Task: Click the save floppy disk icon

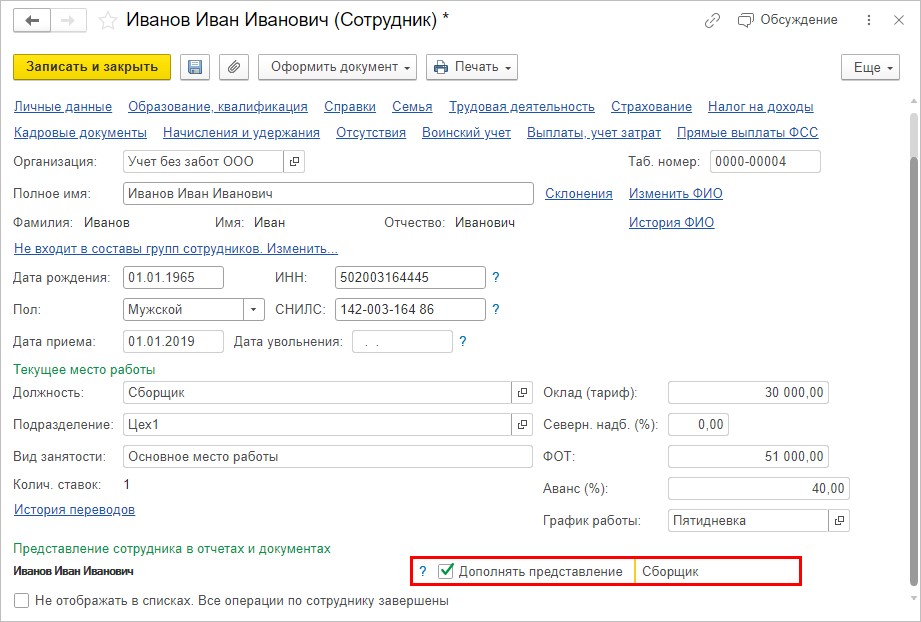Action: coord(194,67)
